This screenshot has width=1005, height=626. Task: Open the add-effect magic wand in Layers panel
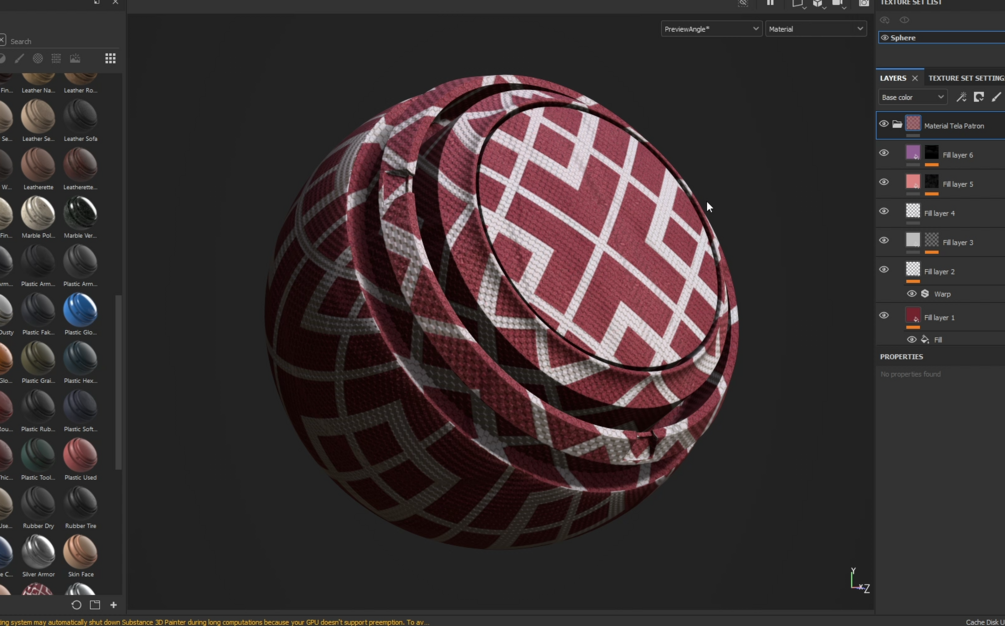[x=961, y=97]
